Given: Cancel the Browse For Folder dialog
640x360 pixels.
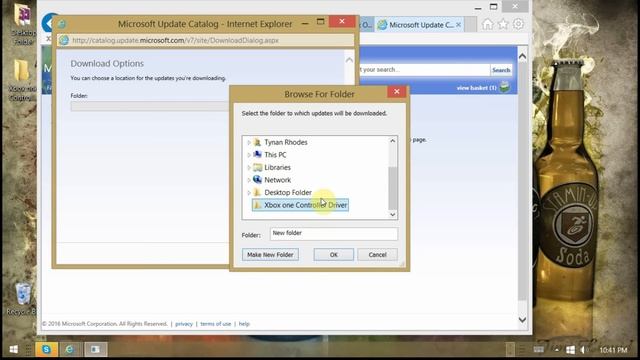Looking at the screenshot, I should coord(377,255).
